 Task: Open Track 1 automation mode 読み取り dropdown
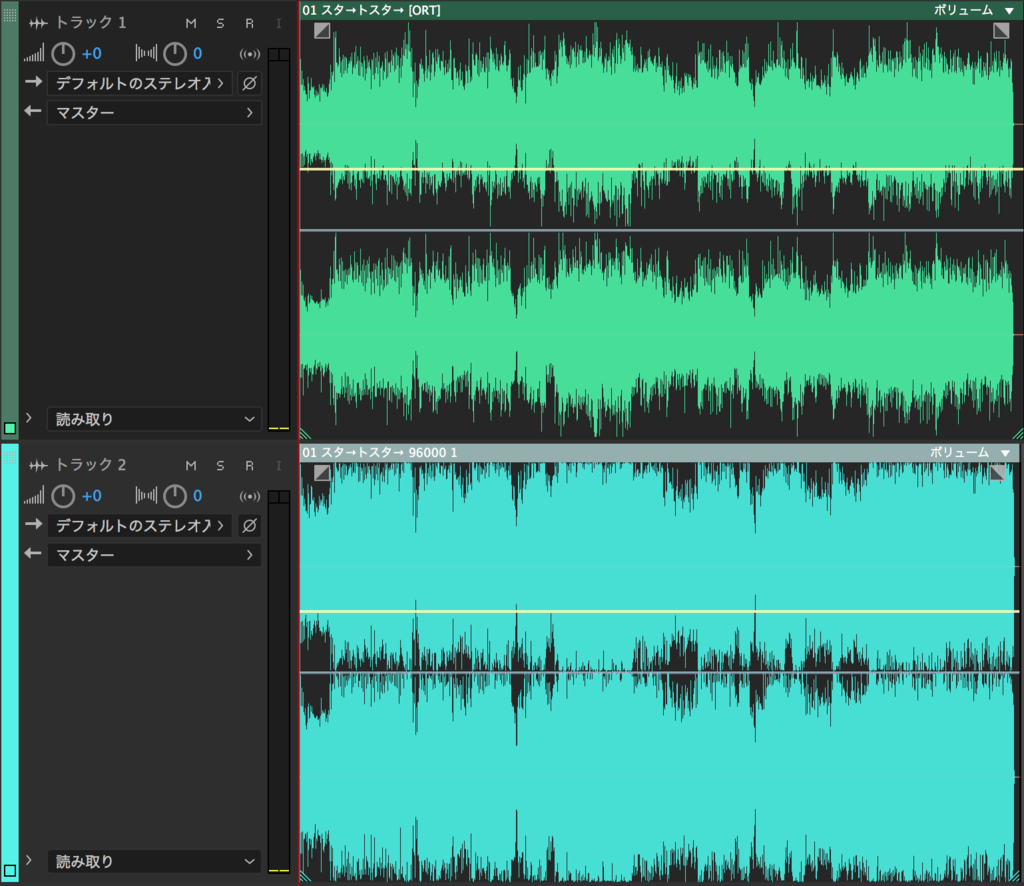[x=154, y=419]
